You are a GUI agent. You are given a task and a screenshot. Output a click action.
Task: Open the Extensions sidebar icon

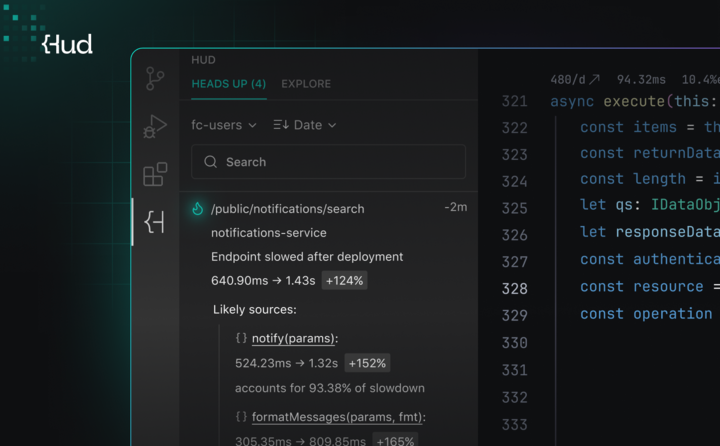click(x=155, y=174)
